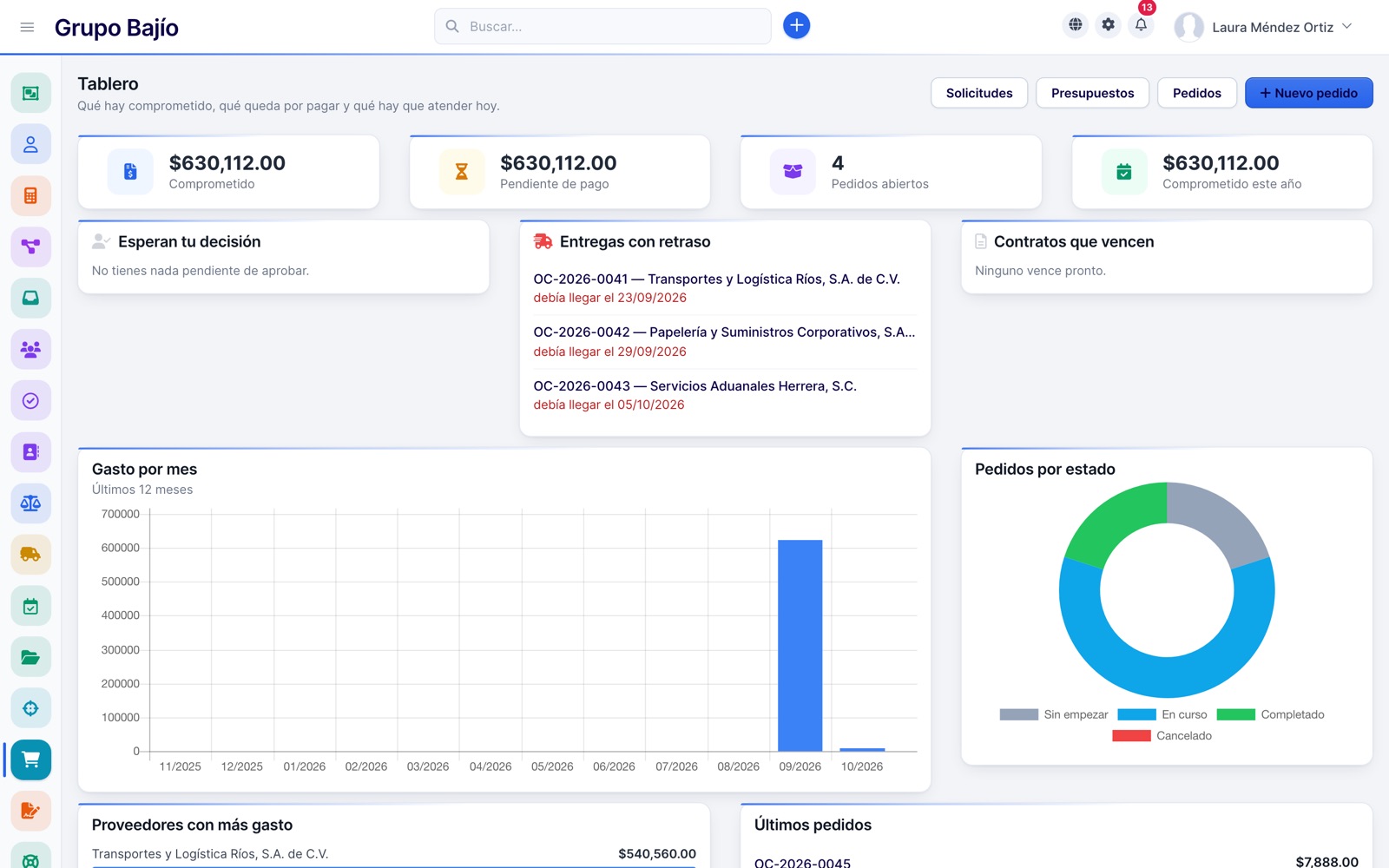Open the purple people group sidebar icon
1389x868 pixels.
[x=30, y=349]
